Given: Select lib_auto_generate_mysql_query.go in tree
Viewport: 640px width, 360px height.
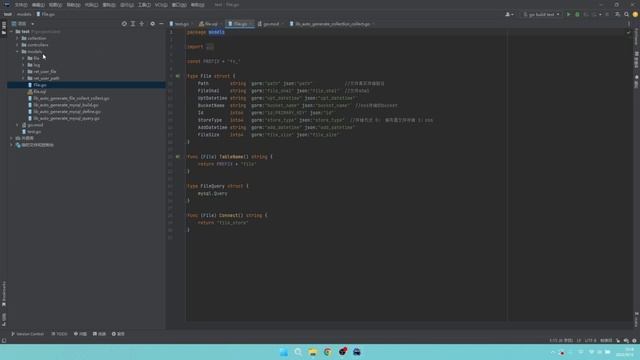Looking at the screenshot, I should tap(67, 118).
